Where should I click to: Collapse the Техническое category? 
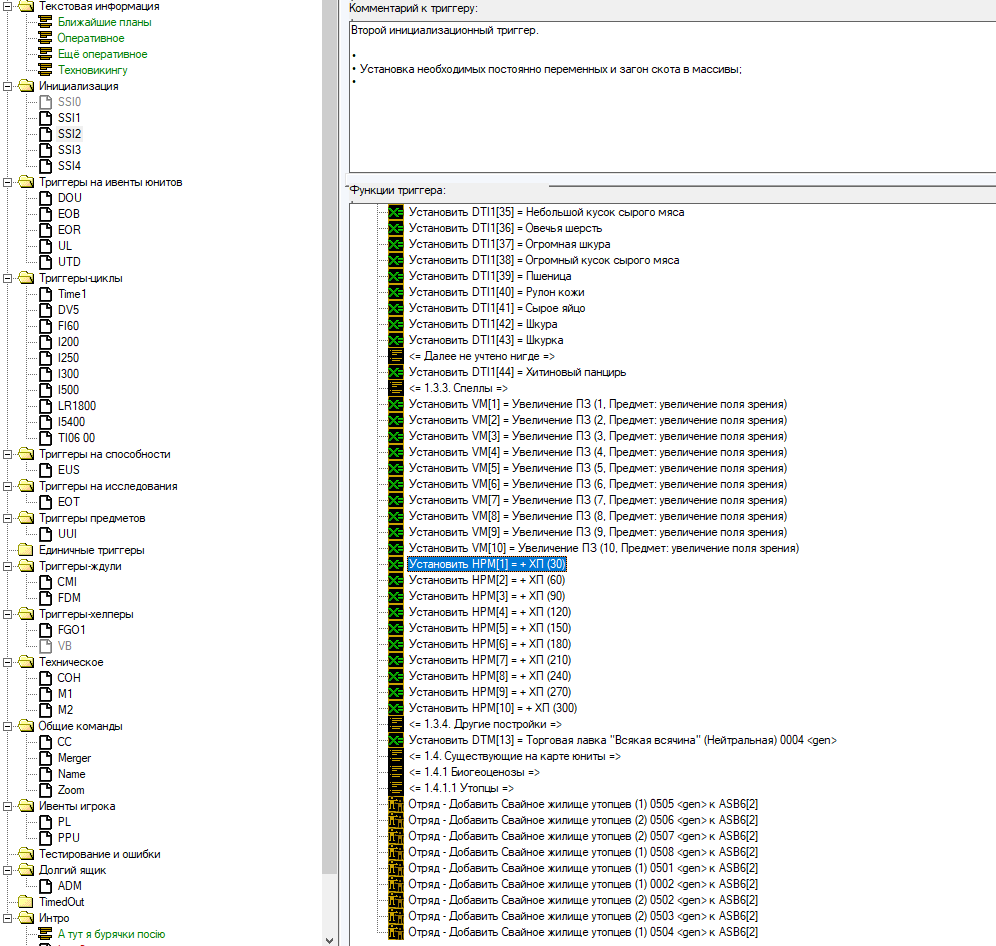pyautogui.click(x=8, y=662)
